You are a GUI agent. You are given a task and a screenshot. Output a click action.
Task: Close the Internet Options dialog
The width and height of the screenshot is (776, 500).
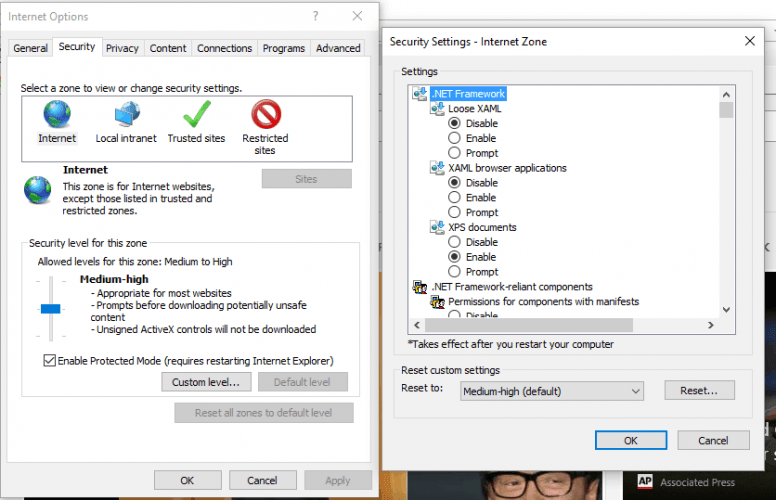357,16
